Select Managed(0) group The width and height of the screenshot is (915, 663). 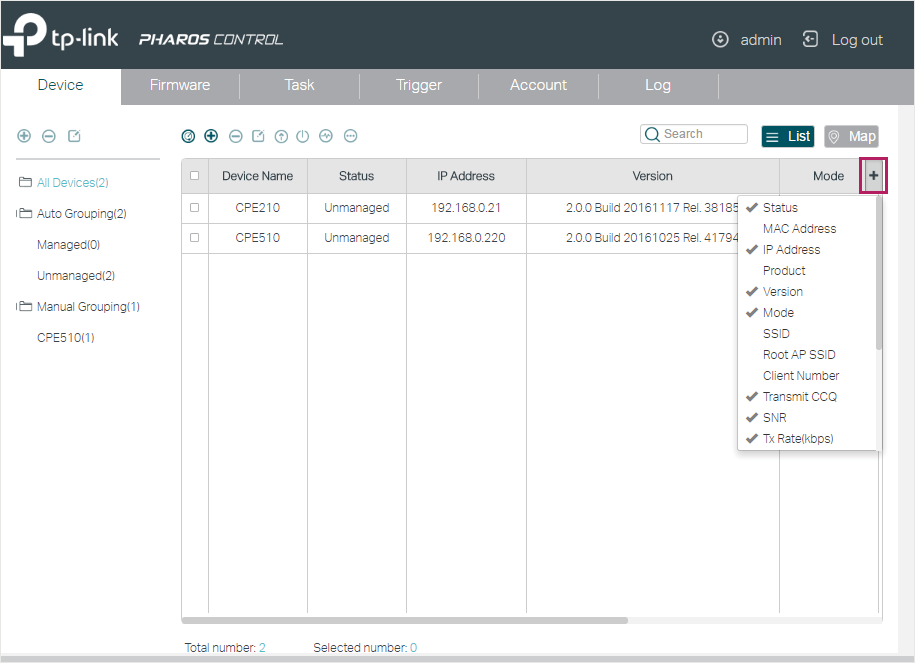pos(68,245)
